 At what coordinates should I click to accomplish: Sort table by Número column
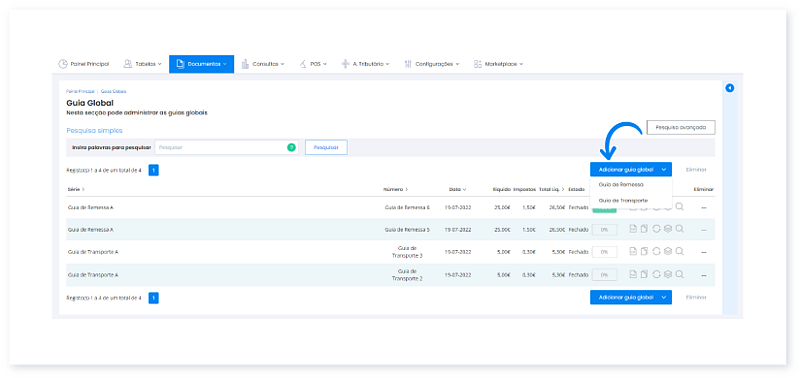point(395,189)
